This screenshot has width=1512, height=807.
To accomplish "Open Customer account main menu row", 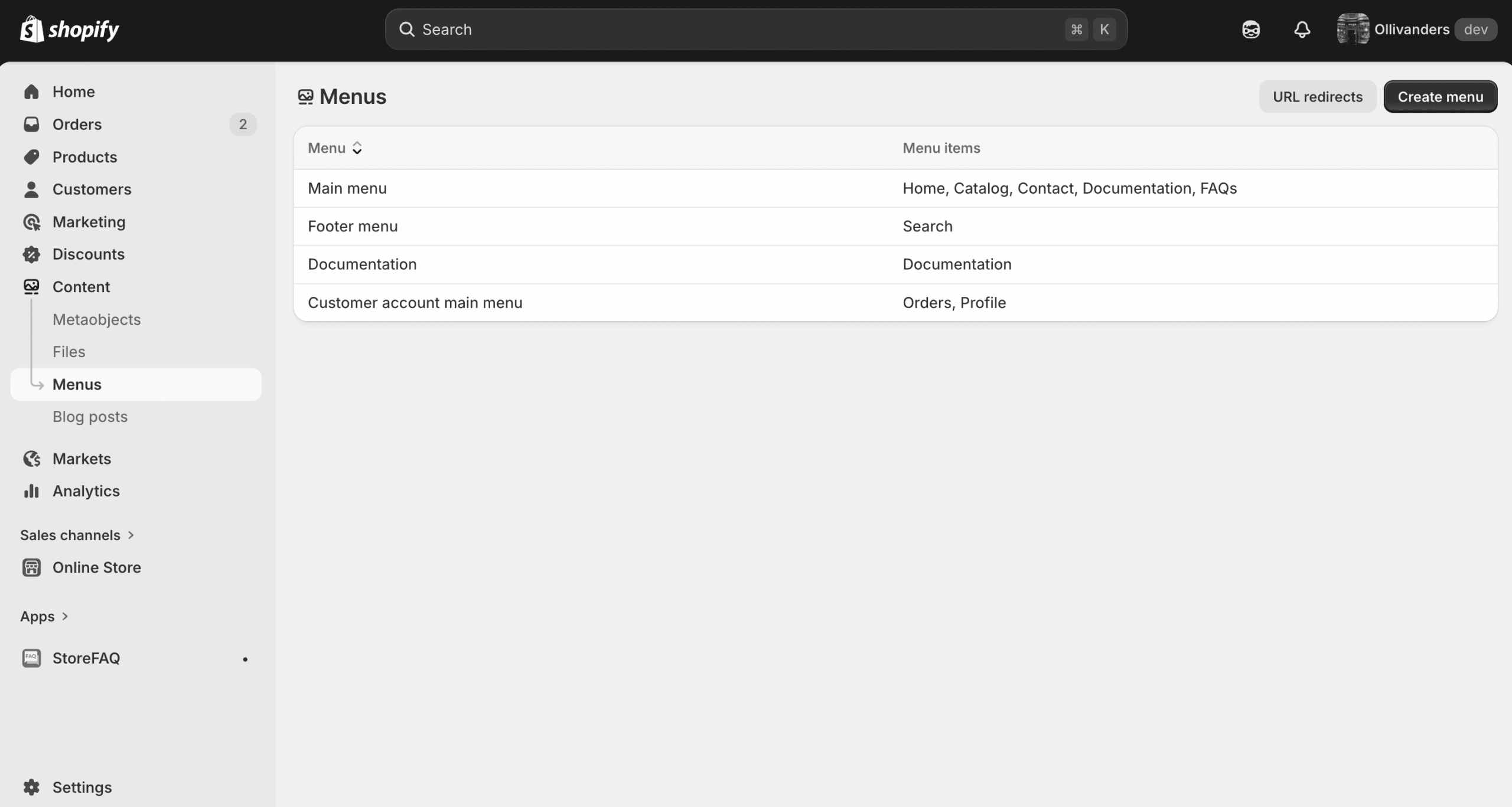I will 895,303.
